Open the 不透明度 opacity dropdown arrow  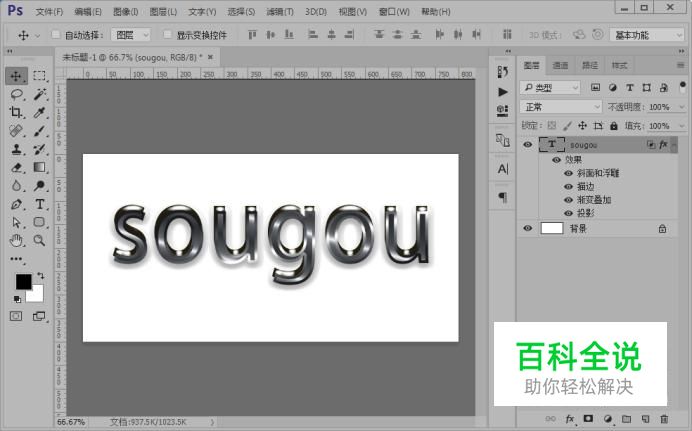681,107
